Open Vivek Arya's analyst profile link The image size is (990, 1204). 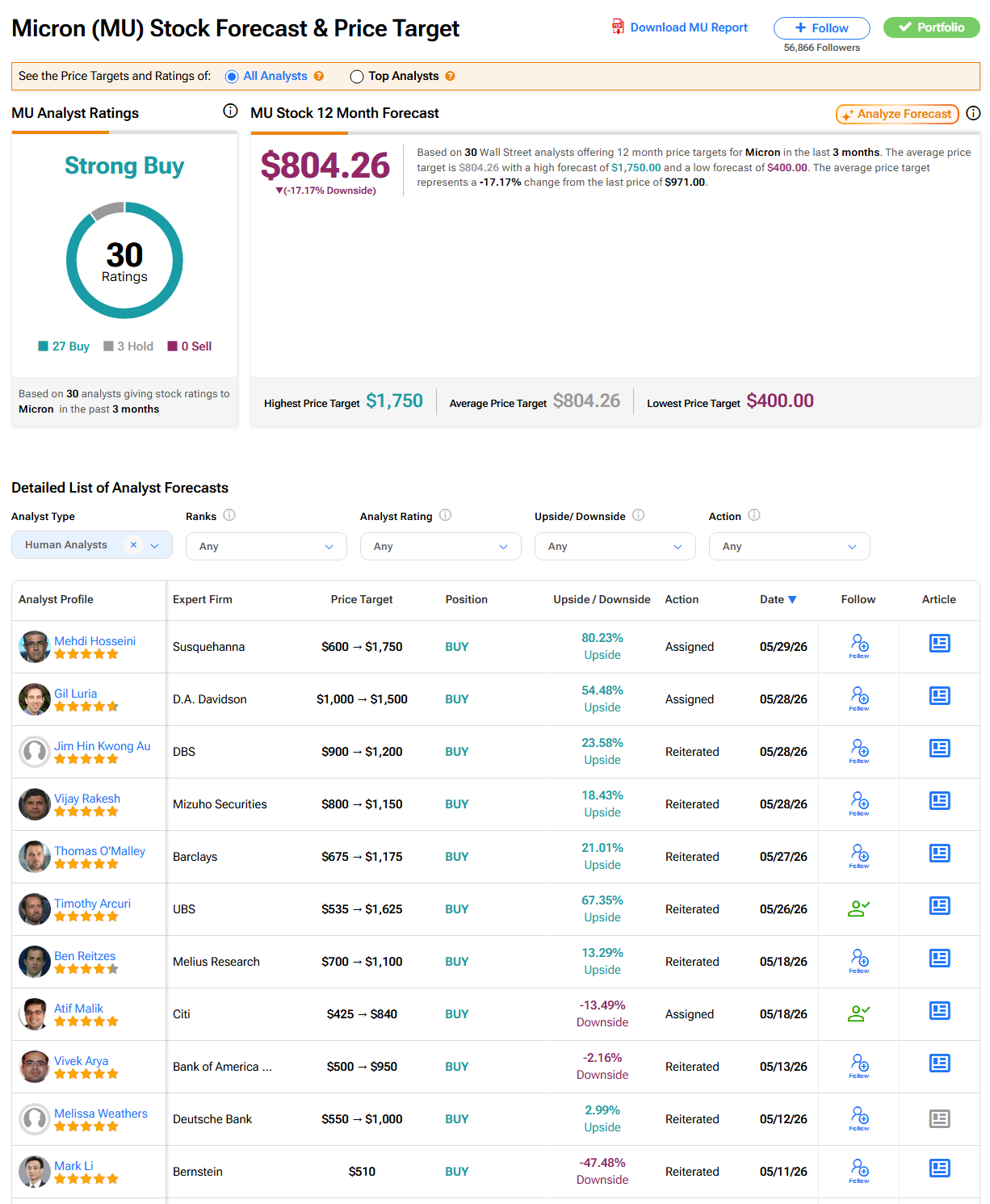[x=81, y=1061]
